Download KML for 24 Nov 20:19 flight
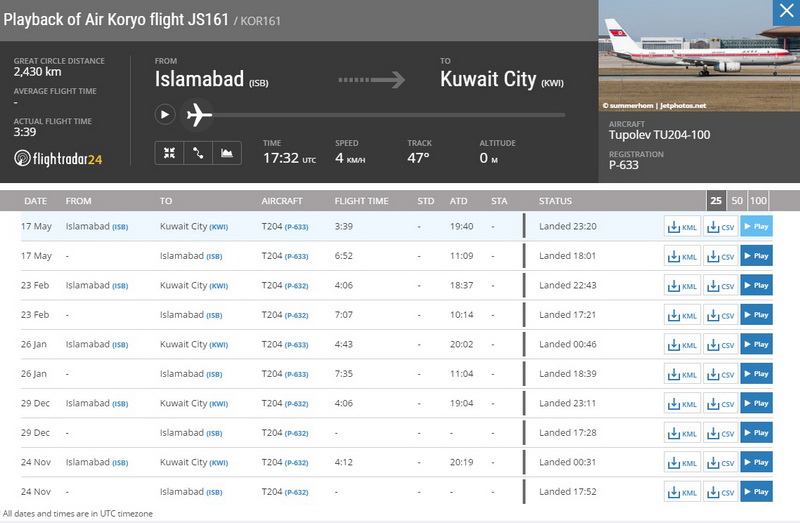 point(682,462)
